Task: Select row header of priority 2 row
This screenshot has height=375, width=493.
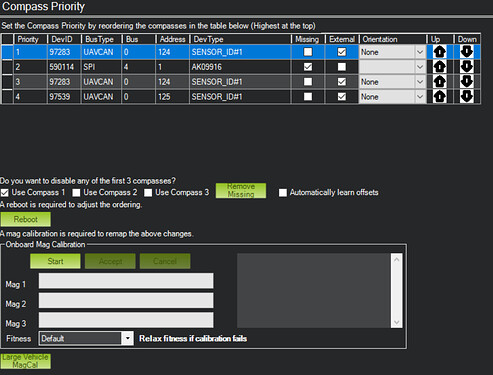Action: tap(7, 67)
